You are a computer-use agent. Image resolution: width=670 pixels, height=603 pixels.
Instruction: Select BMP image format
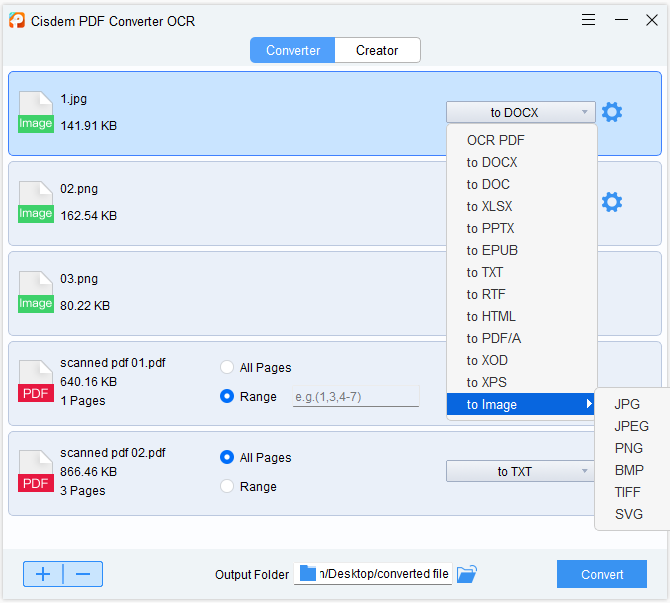click(x=629, y=470)
